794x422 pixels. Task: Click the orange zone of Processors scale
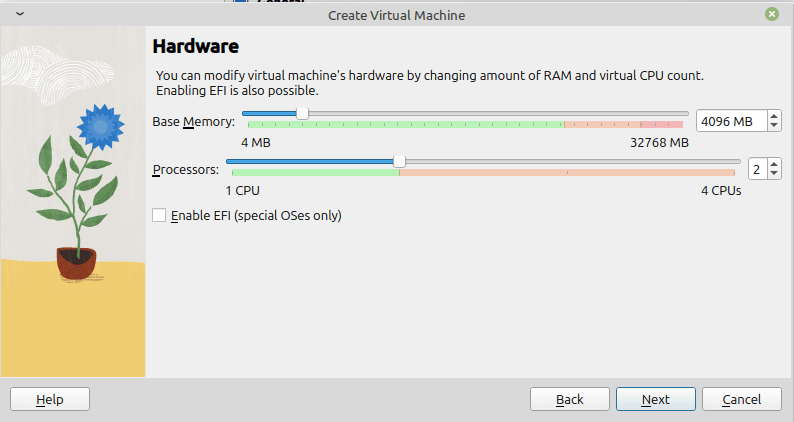click(x=567, y=173)
